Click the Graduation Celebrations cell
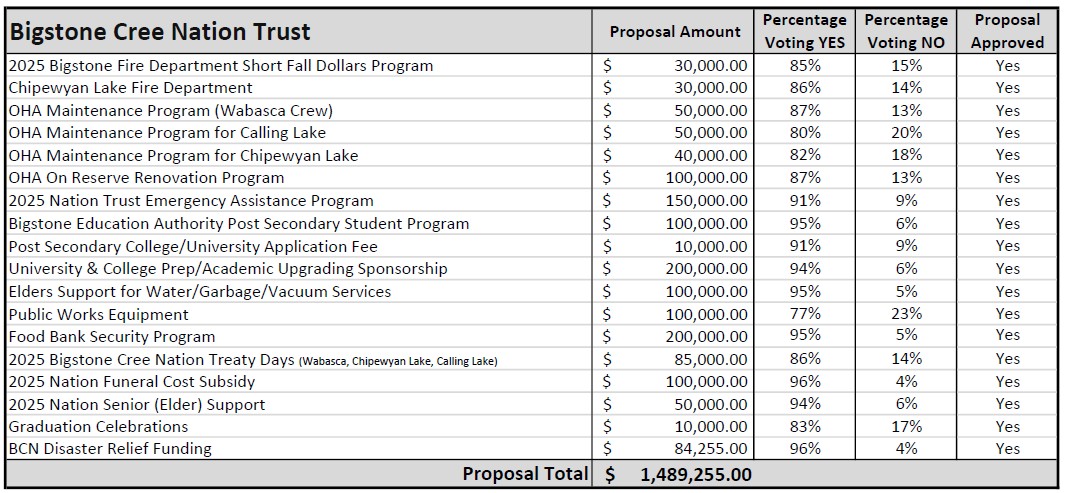1065x493 pixels. click(x=299, y=426)
